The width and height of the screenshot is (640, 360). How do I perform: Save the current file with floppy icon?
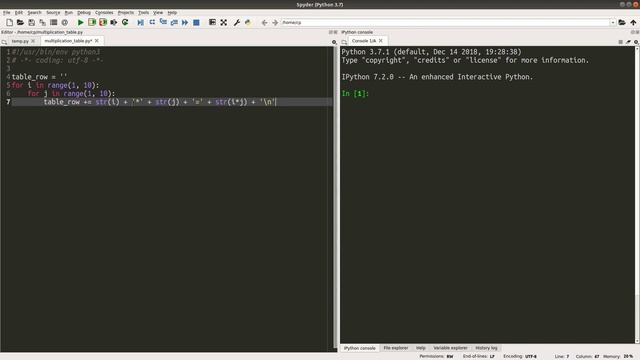(x=31, y=22)
